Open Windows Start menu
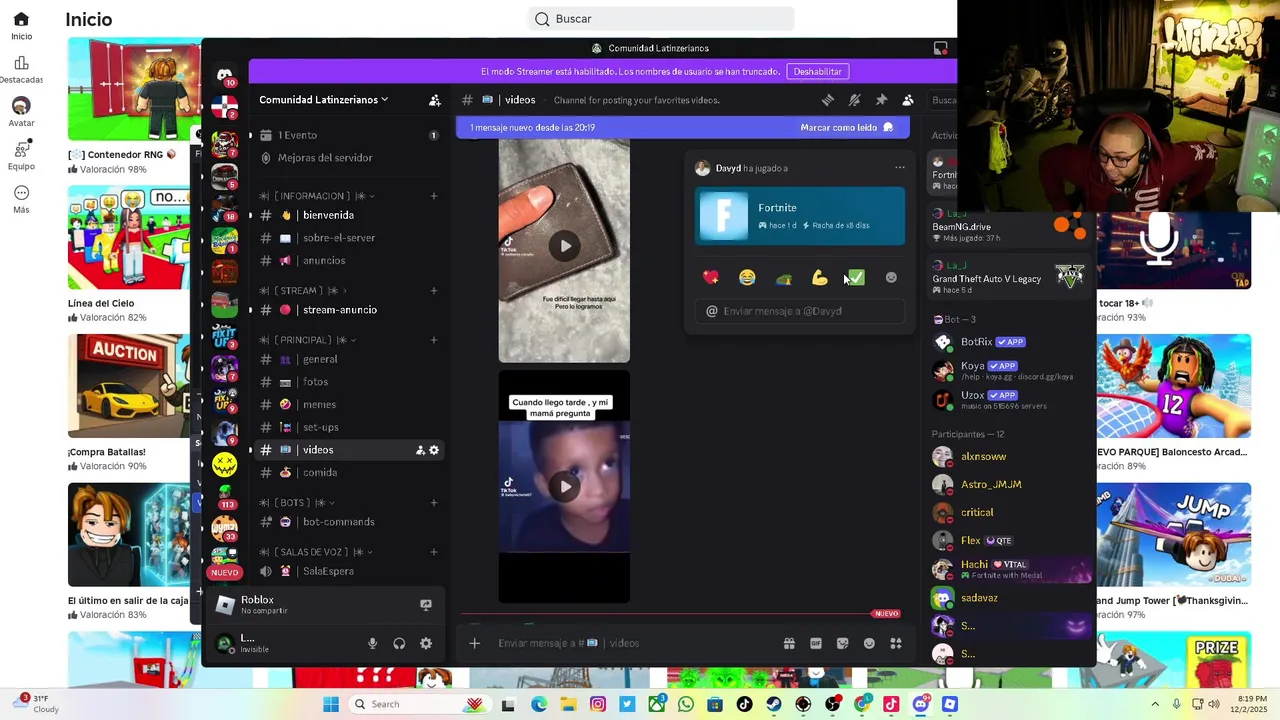Screen dimensions: 1280x720 tap(331, 704)
